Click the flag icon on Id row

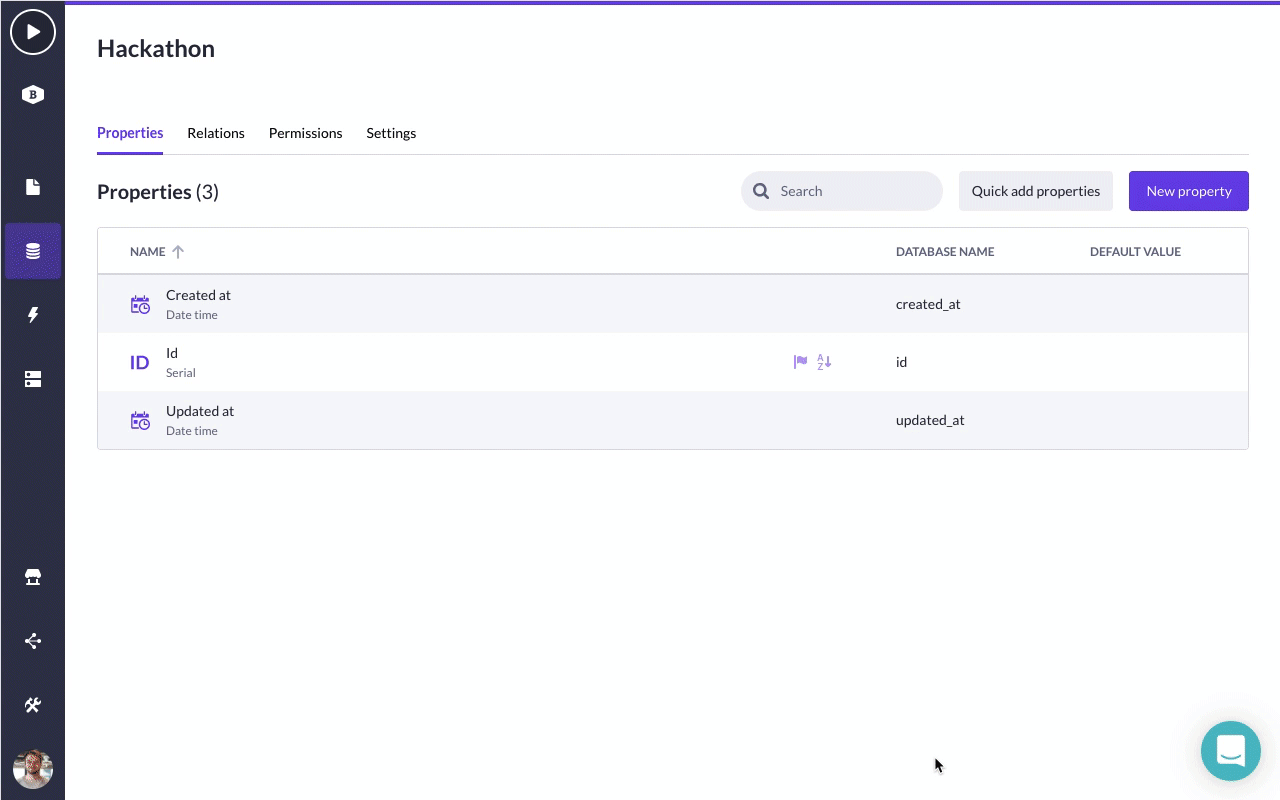[800, 362]
